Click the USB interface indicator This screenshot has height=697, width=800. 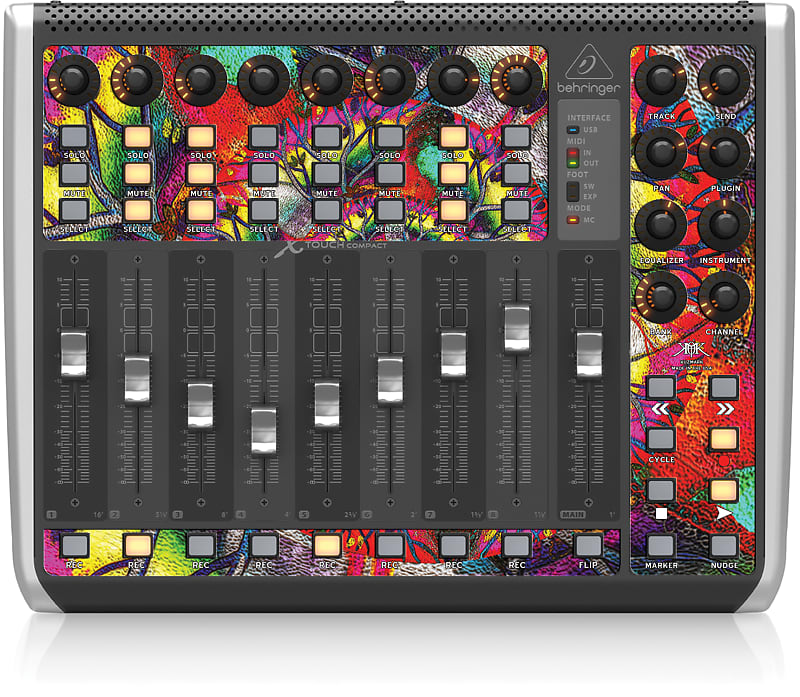(x=572, y=129)
